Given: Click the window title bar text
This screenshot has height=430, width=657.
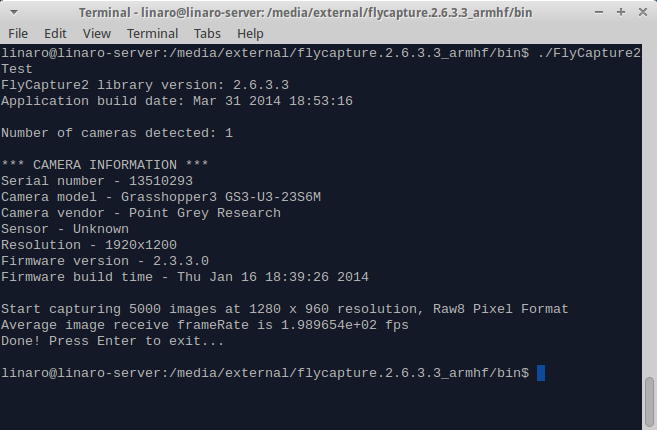Looking at the screenshot, I should click(x=305, y=13).
